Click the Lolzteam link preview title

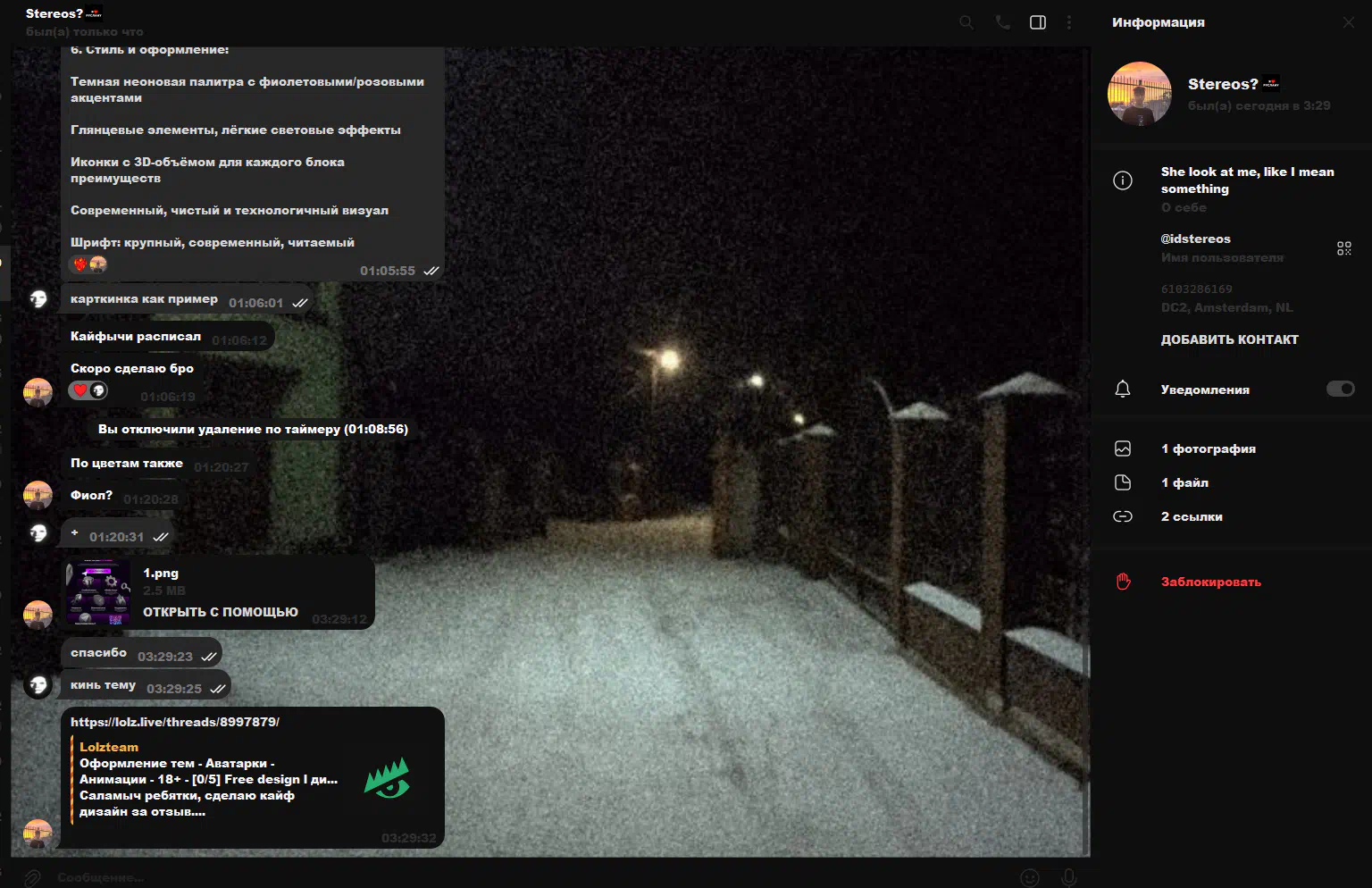coord(109,747)
